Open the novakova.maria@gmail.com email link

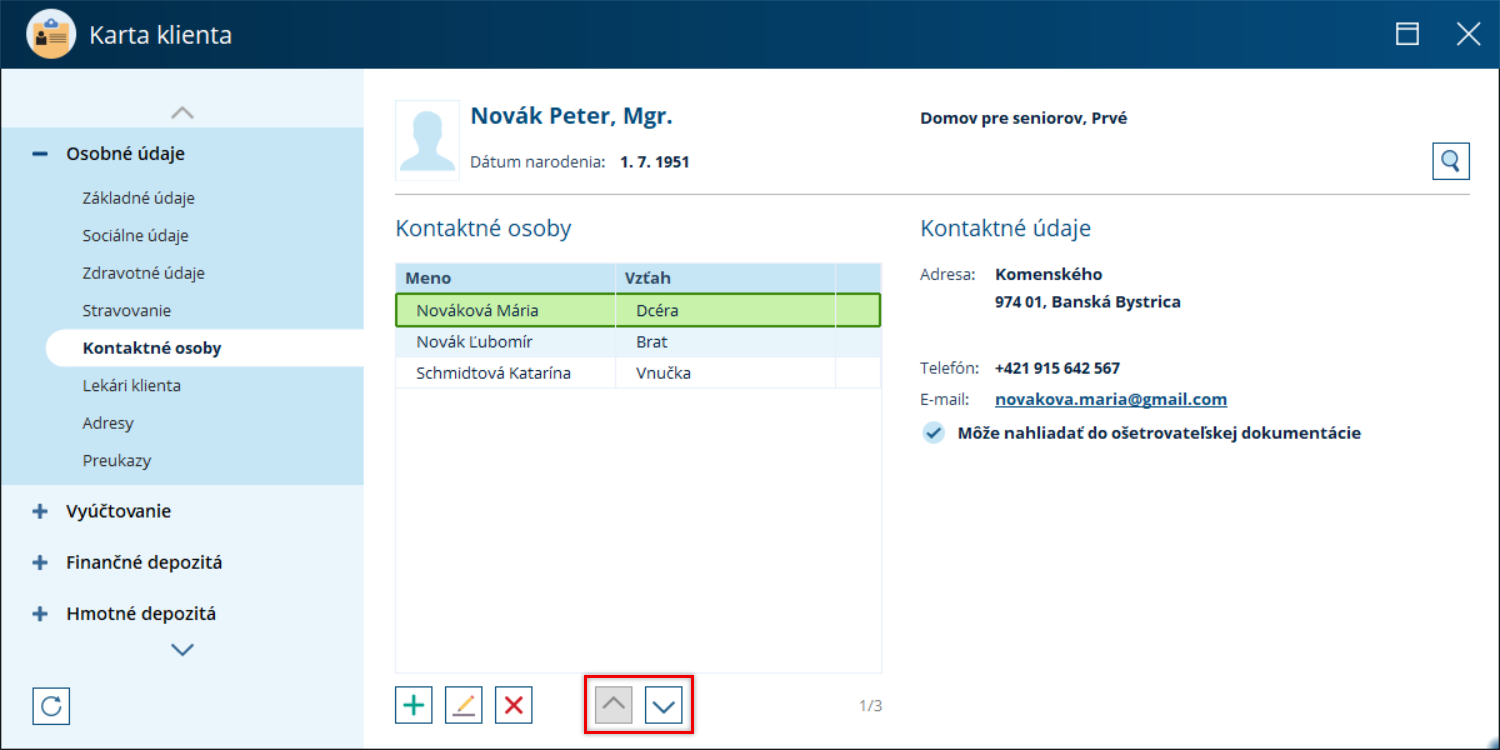(x=1111, y=399)
